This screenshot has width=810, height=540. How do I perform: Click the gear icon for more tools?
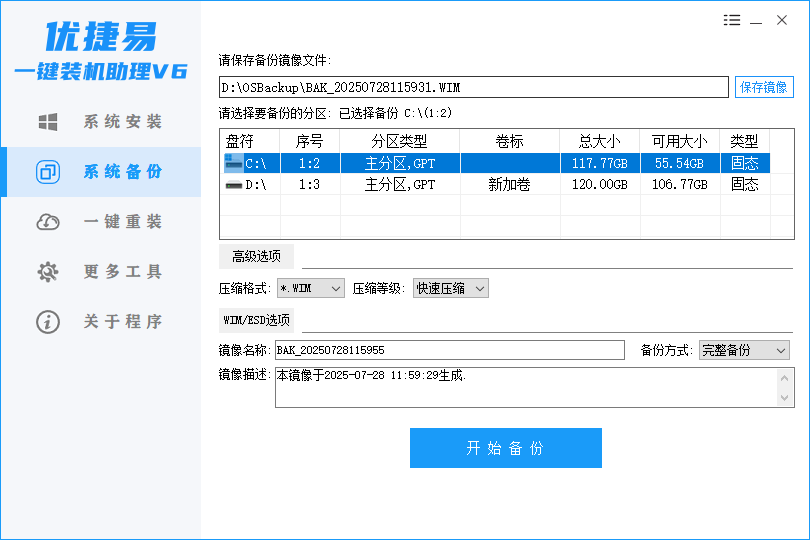[48, 272]
